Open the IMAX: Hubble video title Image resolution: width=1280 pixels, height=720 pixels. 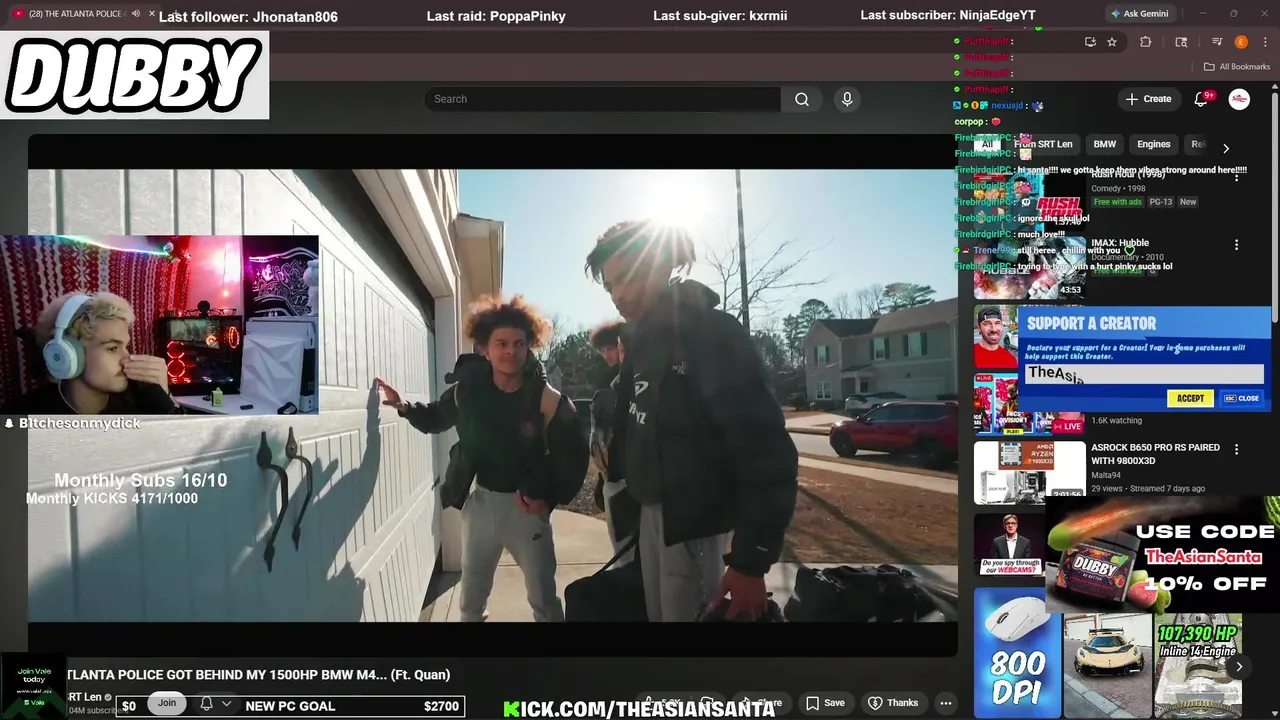[x=1120, y=243]
